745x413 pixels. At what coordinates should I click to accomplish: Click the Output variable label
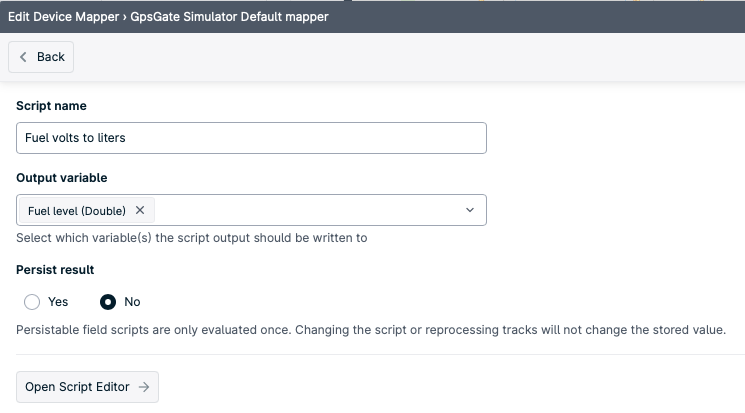click(62, 178)
